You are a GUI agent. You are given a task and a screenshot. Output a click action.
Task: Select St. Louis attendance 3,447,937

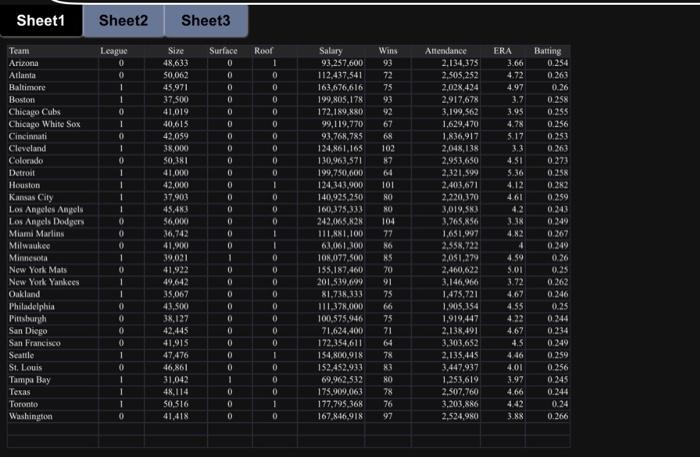click(x=460, y=367)
